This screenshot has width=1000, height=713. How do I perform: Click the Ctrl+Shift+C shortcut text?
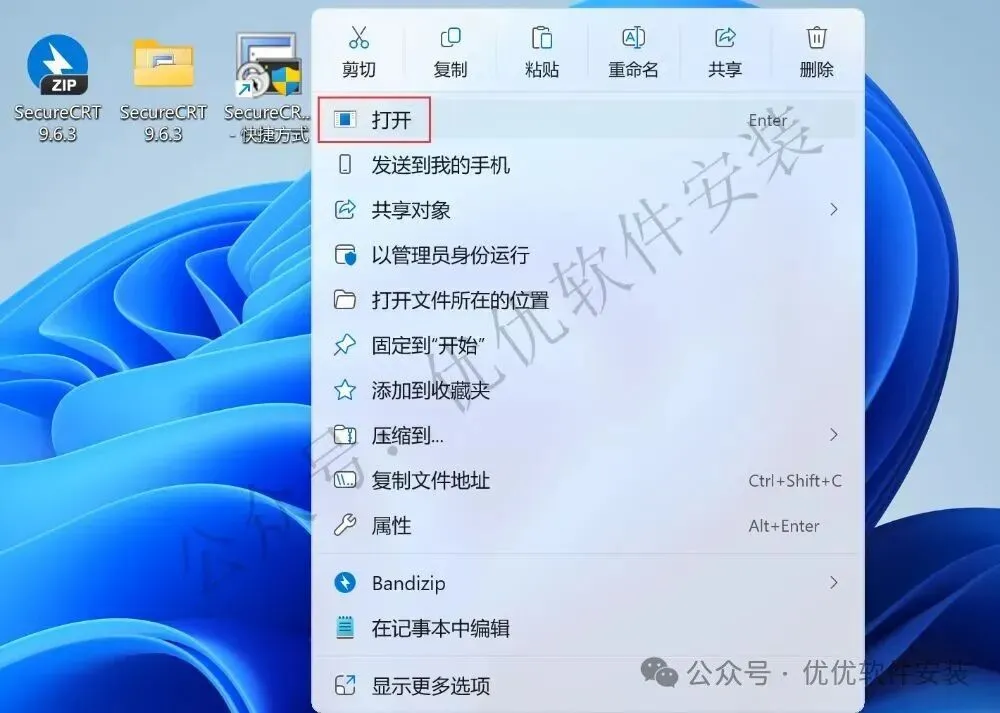point(795,480)
